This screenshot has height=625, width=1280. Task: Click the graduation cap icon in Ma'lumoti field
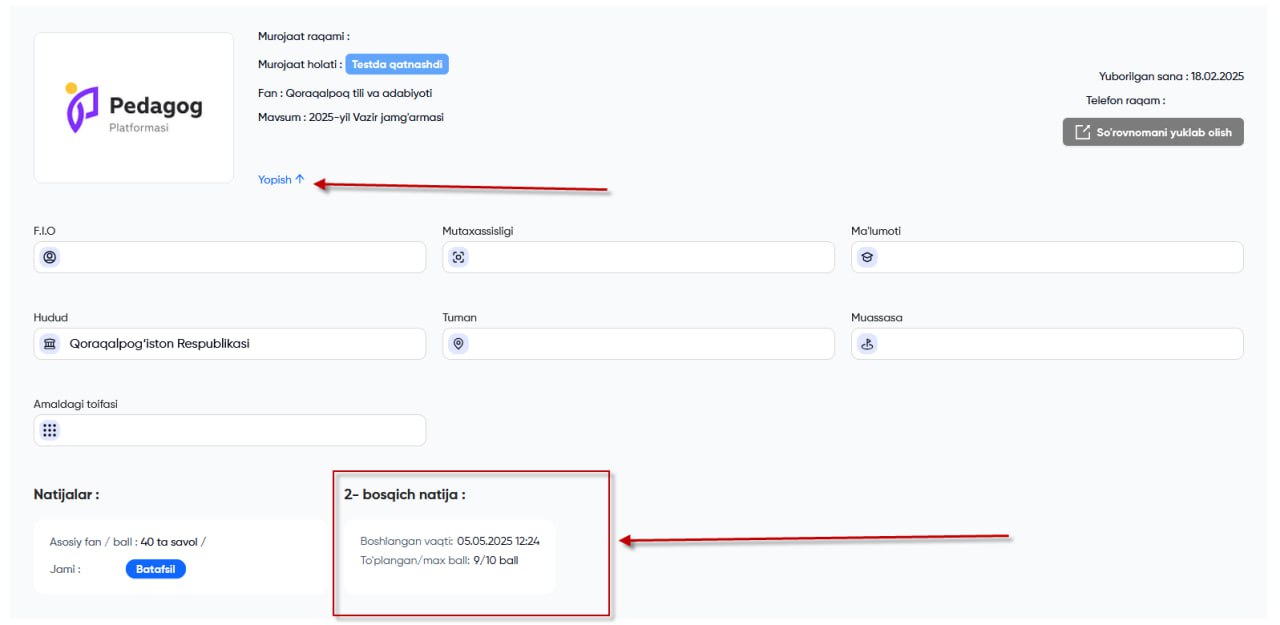(867, 257)
